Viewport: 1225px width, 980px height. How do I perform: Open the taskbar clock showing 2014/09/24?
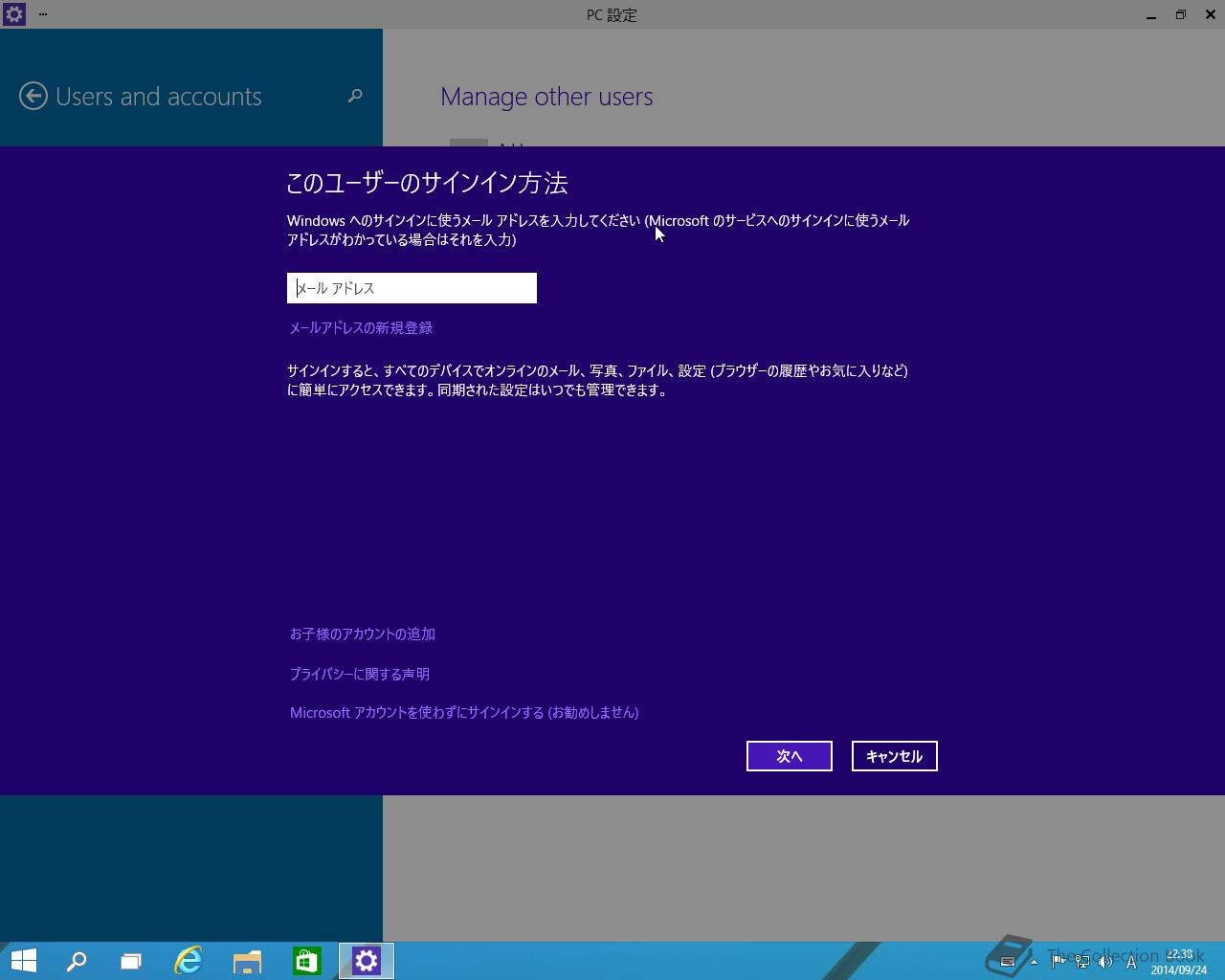click(x=1179, y=962)
